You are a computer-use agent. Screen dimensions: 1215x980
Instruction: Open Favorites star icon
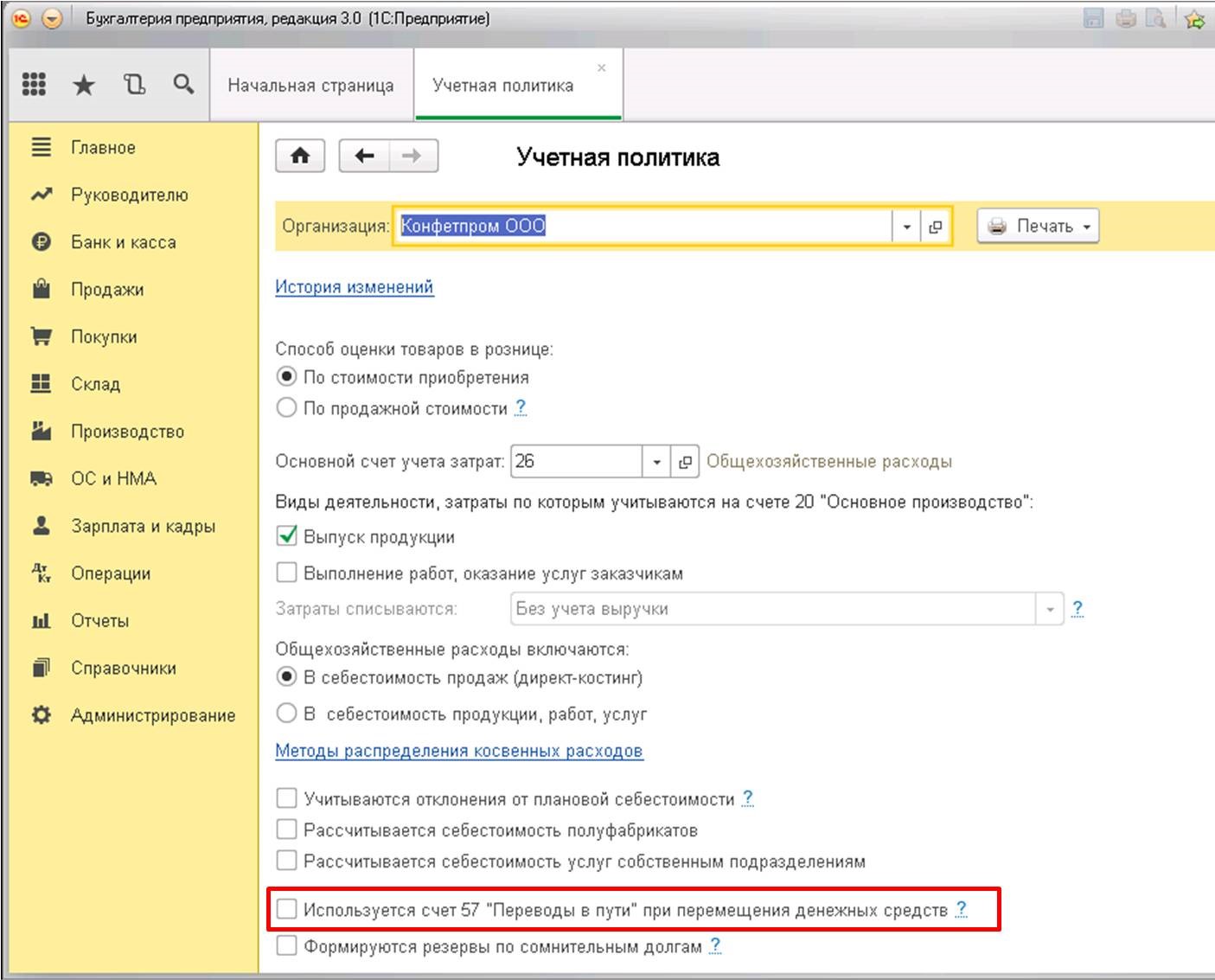[x=84, y=84]
